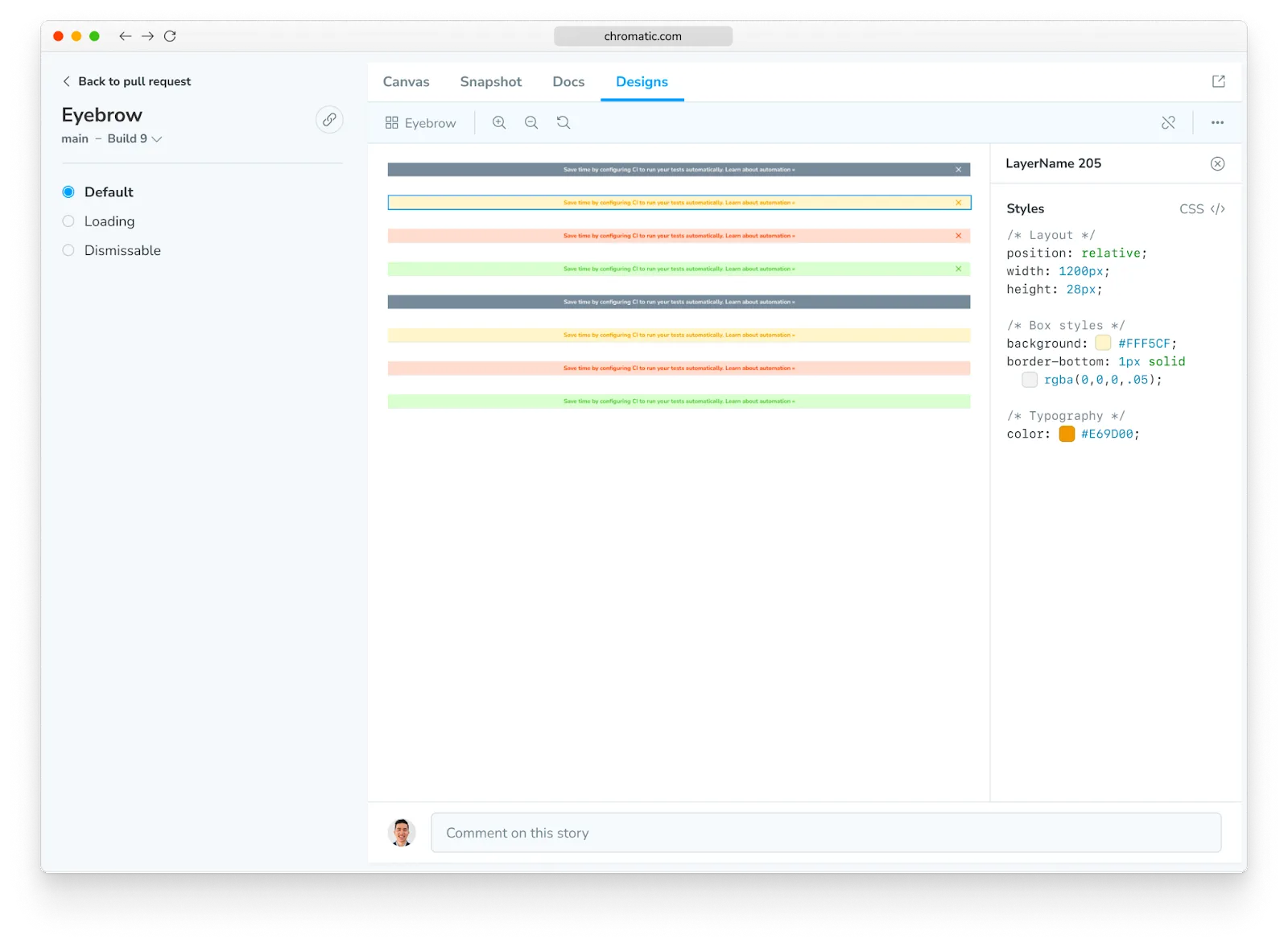Select the yellow banner without close icon

(x=679, y=335)
